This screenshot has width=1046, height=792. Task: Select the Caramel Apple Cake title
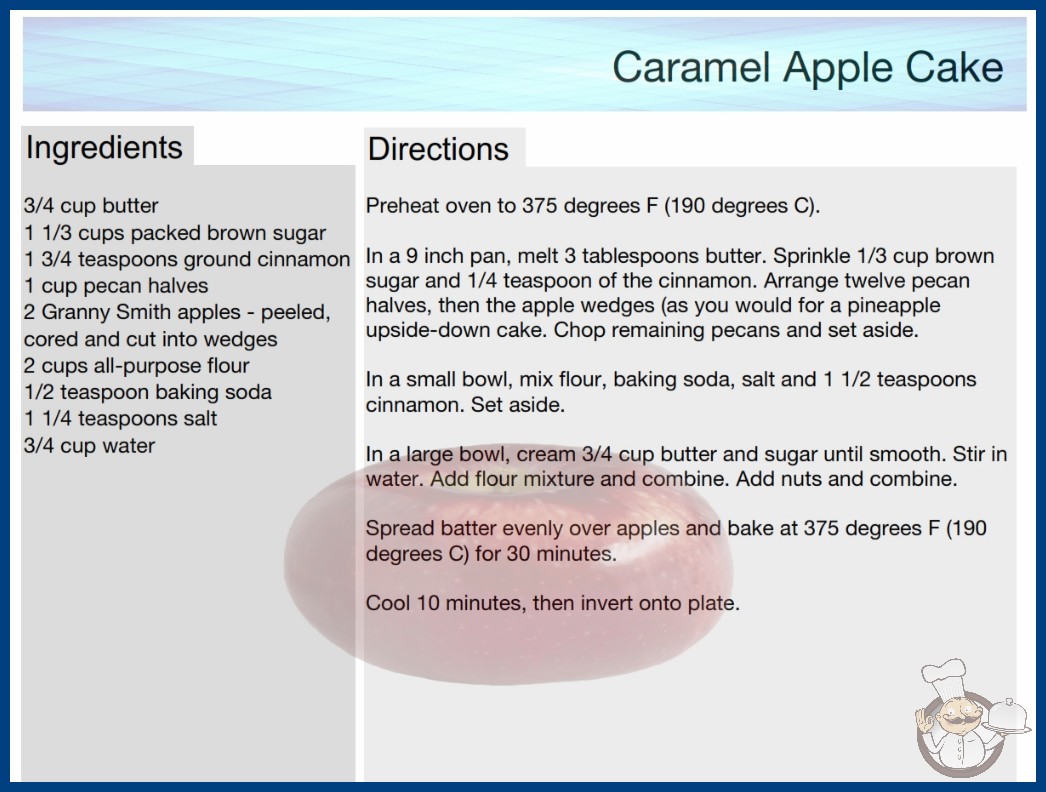[806, 68]
